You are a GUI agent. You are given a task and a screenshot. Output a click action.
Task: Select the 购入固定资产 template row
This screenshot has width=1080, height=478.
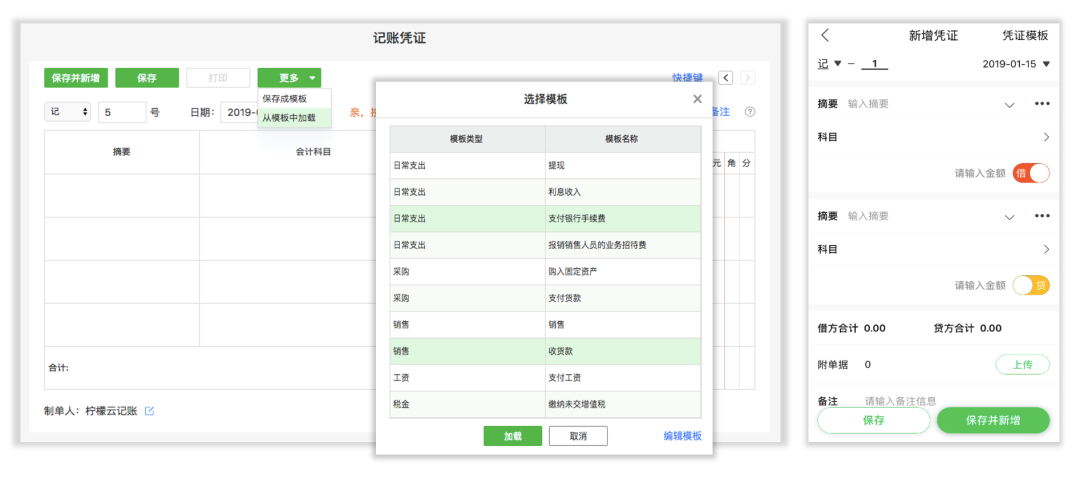(x=546, y=271)
